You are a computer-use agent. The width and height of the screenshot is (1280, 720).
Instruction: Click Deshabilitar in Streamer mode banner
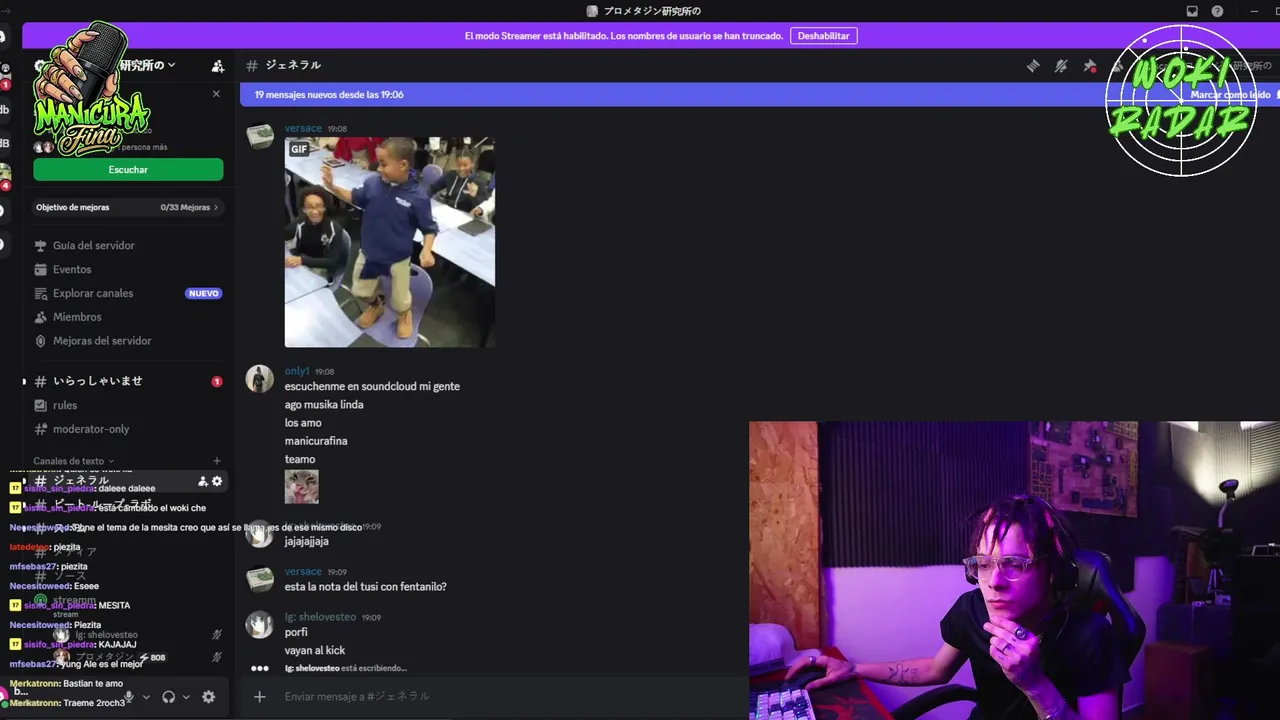coord(824,36)
